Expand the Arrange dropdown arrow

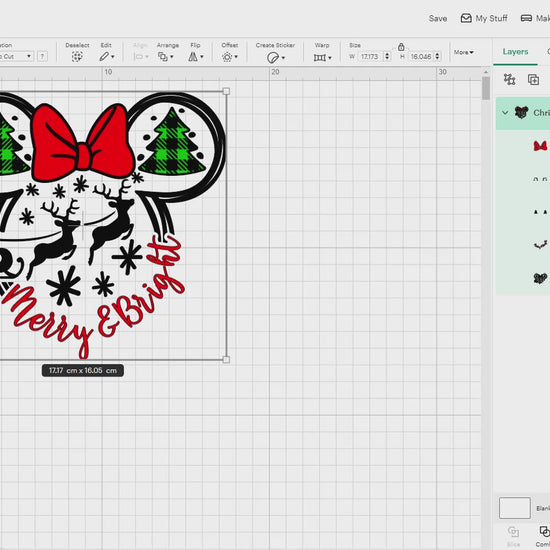coord(172,56)
